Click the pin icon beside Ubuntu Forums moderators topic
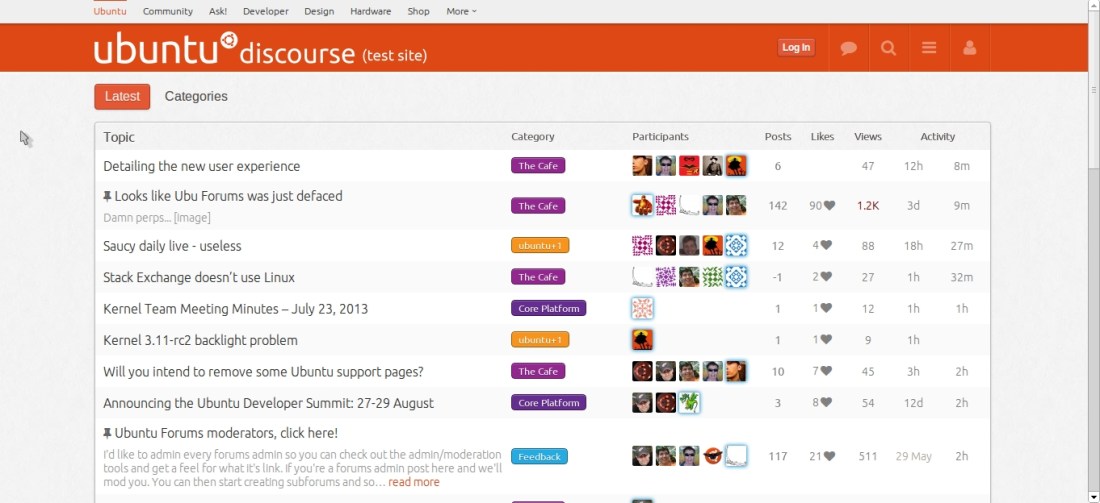The height and width of the screenshot is (503, 1100). (x=107, y=433)
